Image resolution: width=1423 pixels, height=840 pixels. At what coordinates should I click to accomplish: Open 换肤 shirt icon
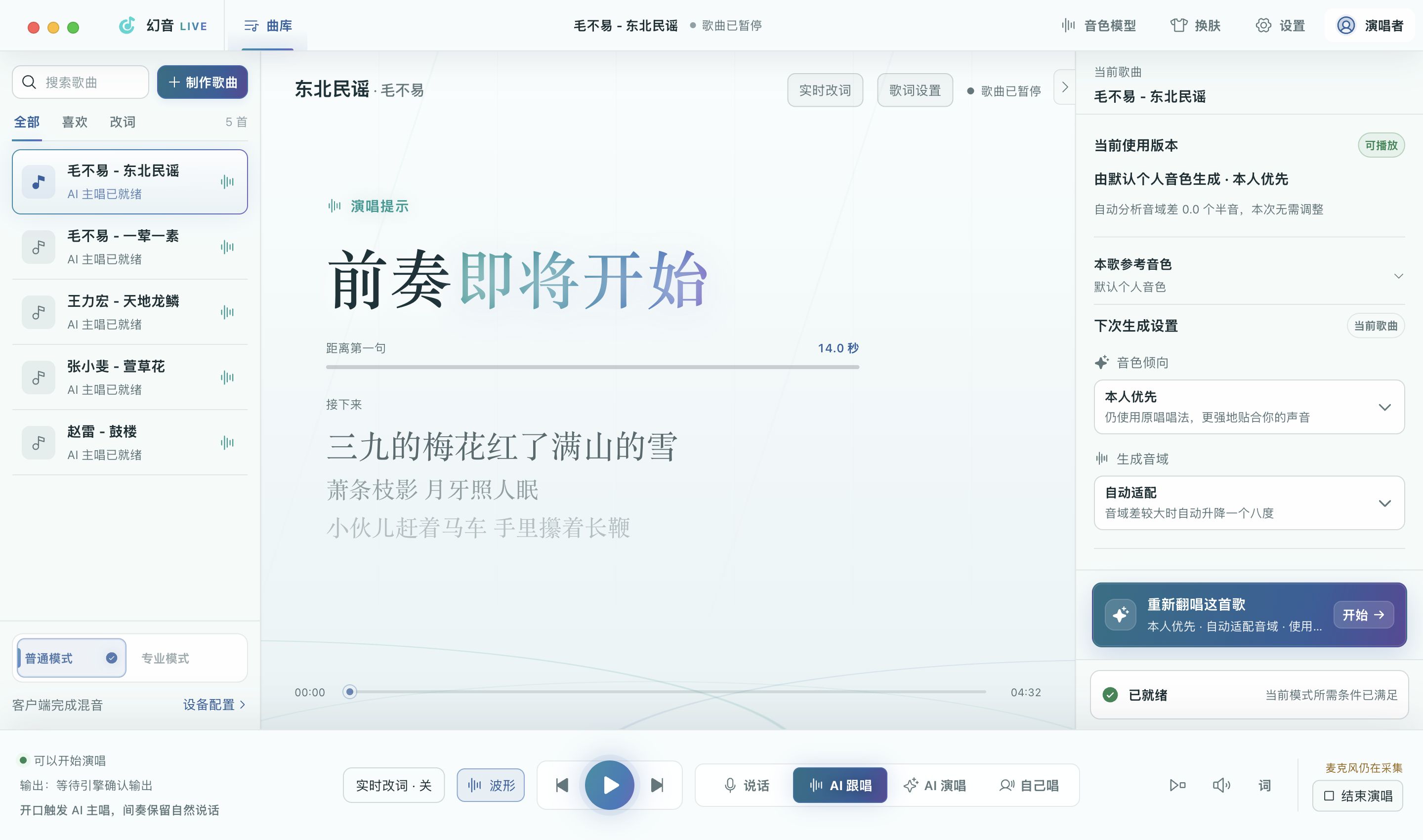(x=1178, y=26)
